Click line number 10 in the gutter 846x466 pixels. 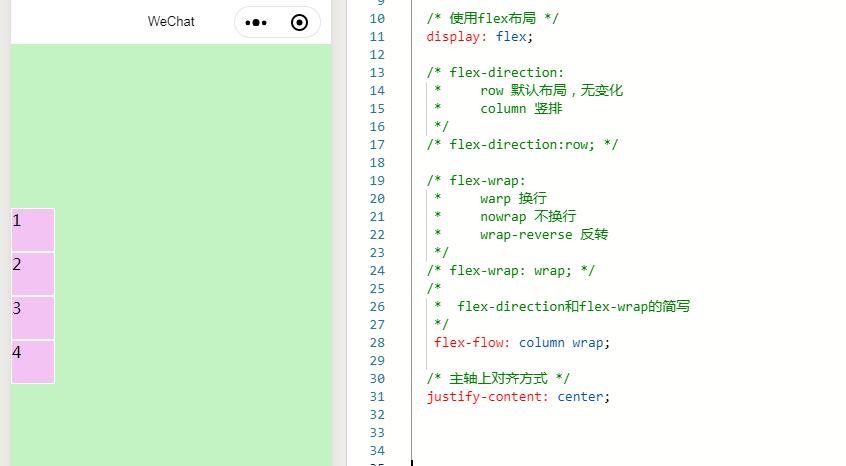pyautogui.click(x=377, y=19)
